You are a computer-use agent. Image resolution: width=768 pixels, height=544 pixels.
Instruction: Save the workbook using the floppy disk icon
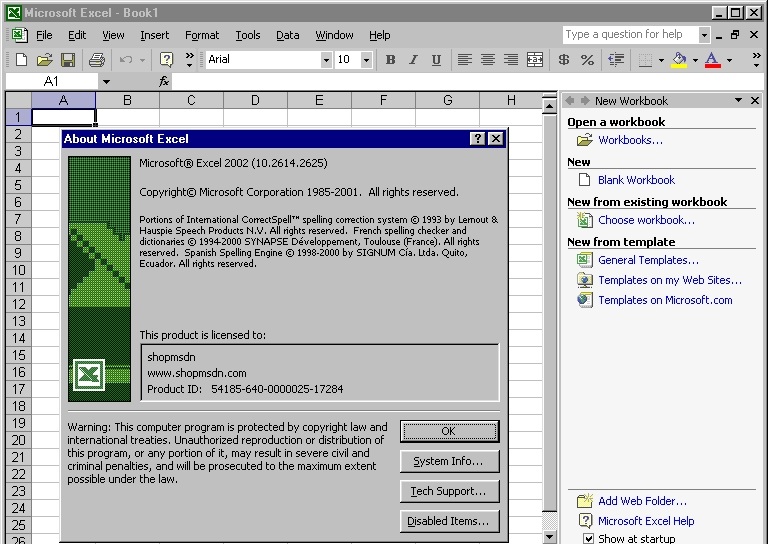point(68,60)
